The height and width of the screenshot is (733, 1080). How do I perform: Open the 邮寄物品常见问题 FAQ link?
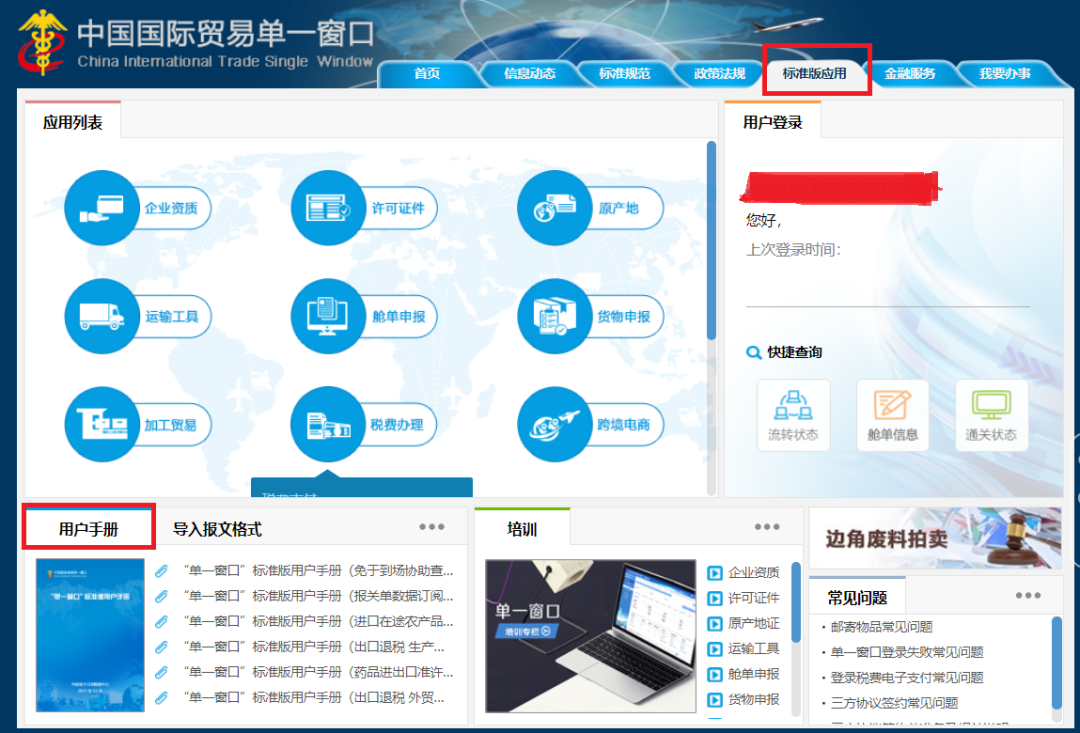(882, 627)
